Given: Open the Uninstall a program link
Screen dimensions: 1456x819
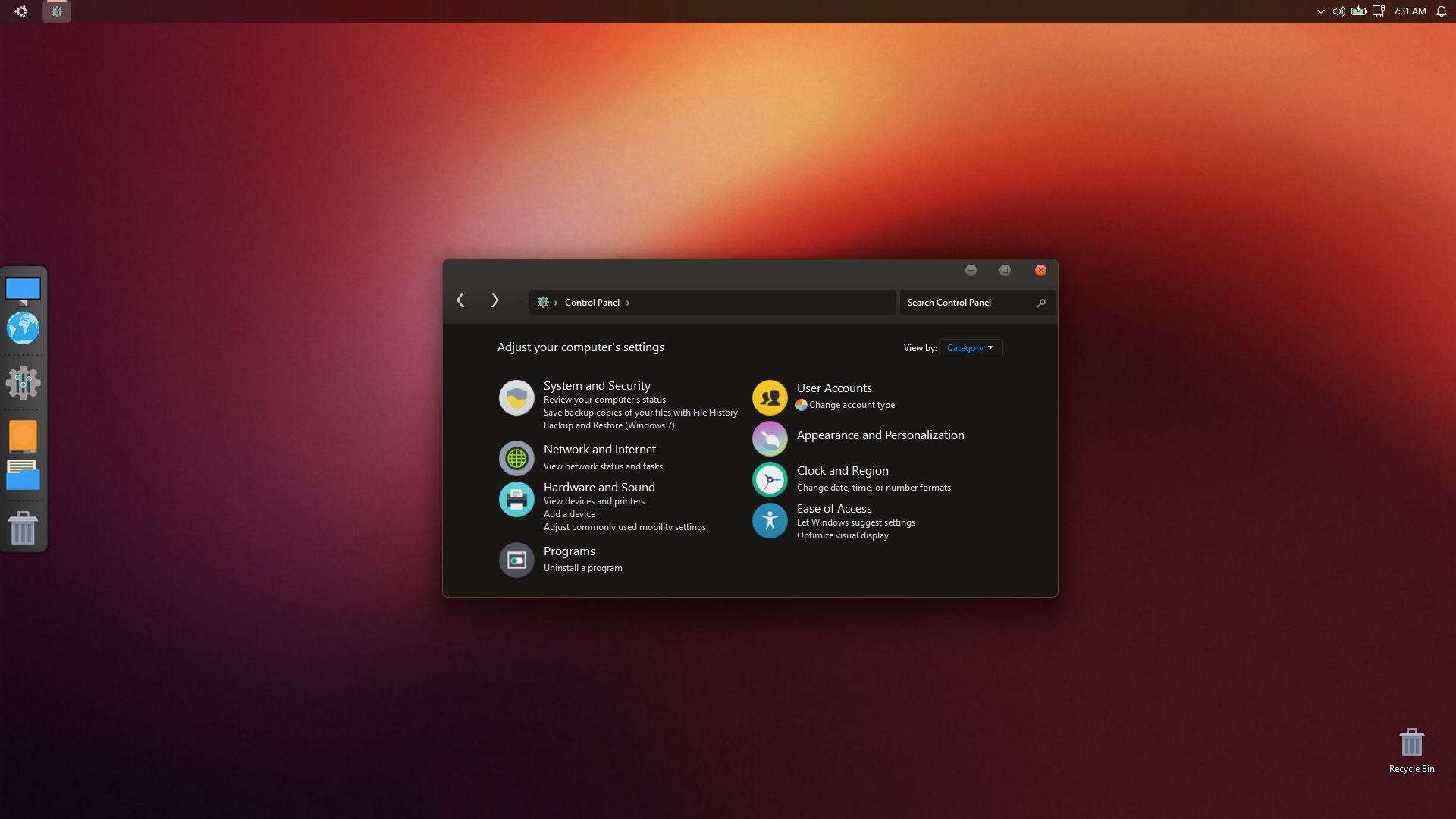Looking at the screenshot, I should click(x=582, y=568).
